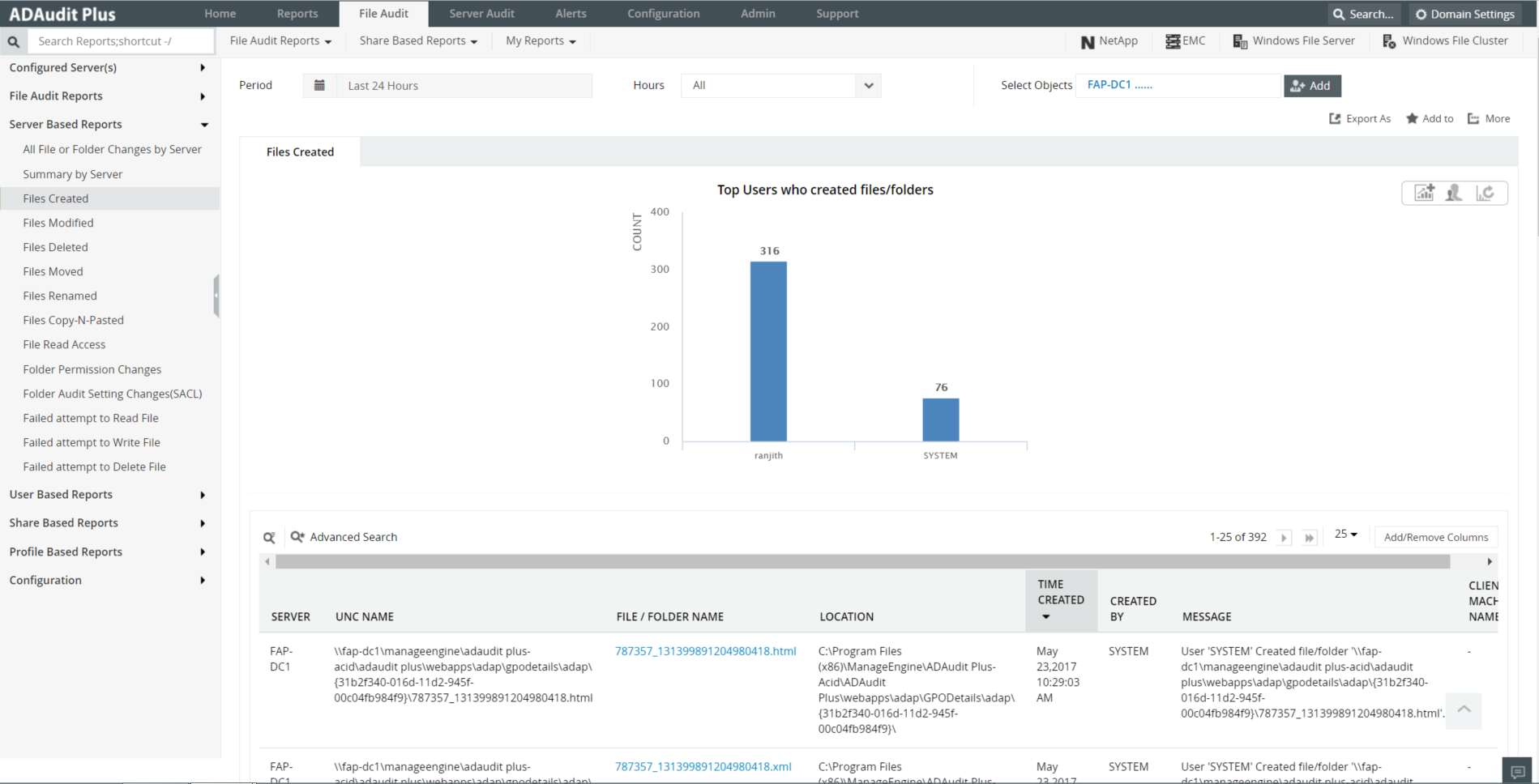Viewport: 1539px width, 784px height.
Task: Go to the next page of results
Action: [1284, 538]
